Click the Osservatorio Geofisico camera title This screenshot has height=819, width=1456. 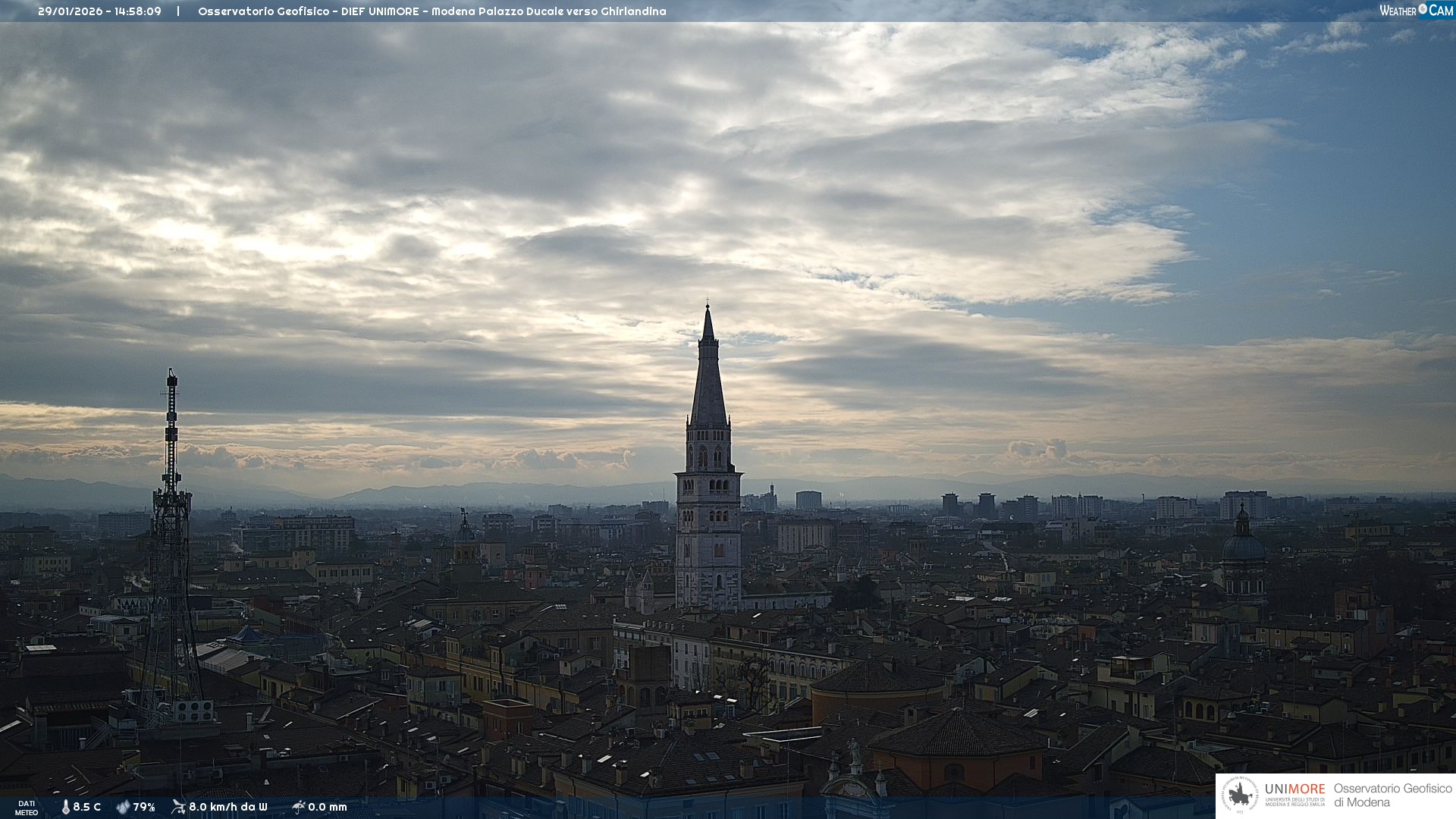coord(264,11)
